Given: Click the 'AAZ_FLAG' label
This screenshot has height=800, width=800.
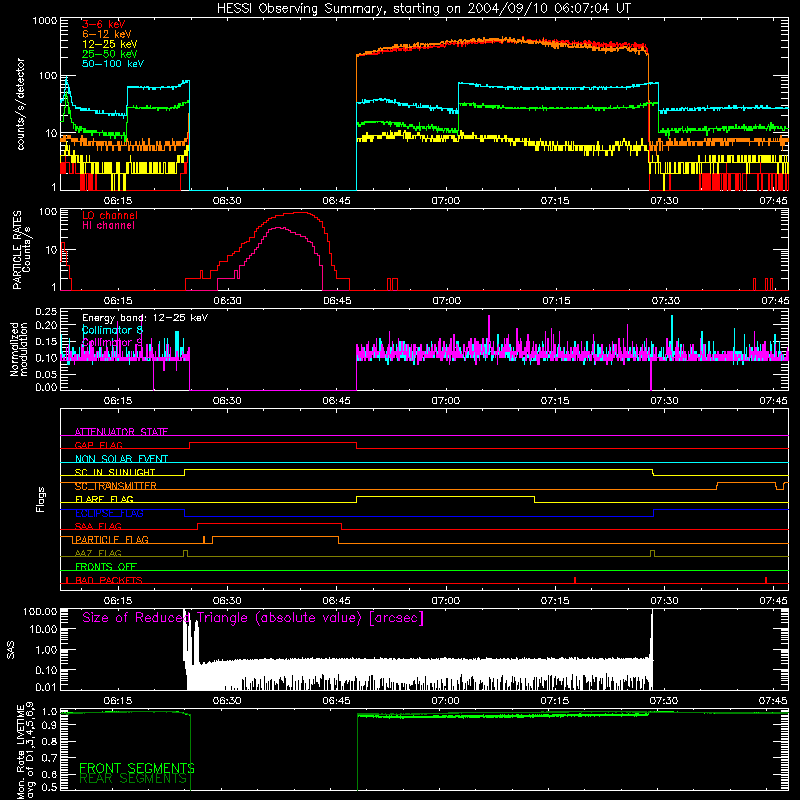Looking at the screenshot, I should point(98,553).
